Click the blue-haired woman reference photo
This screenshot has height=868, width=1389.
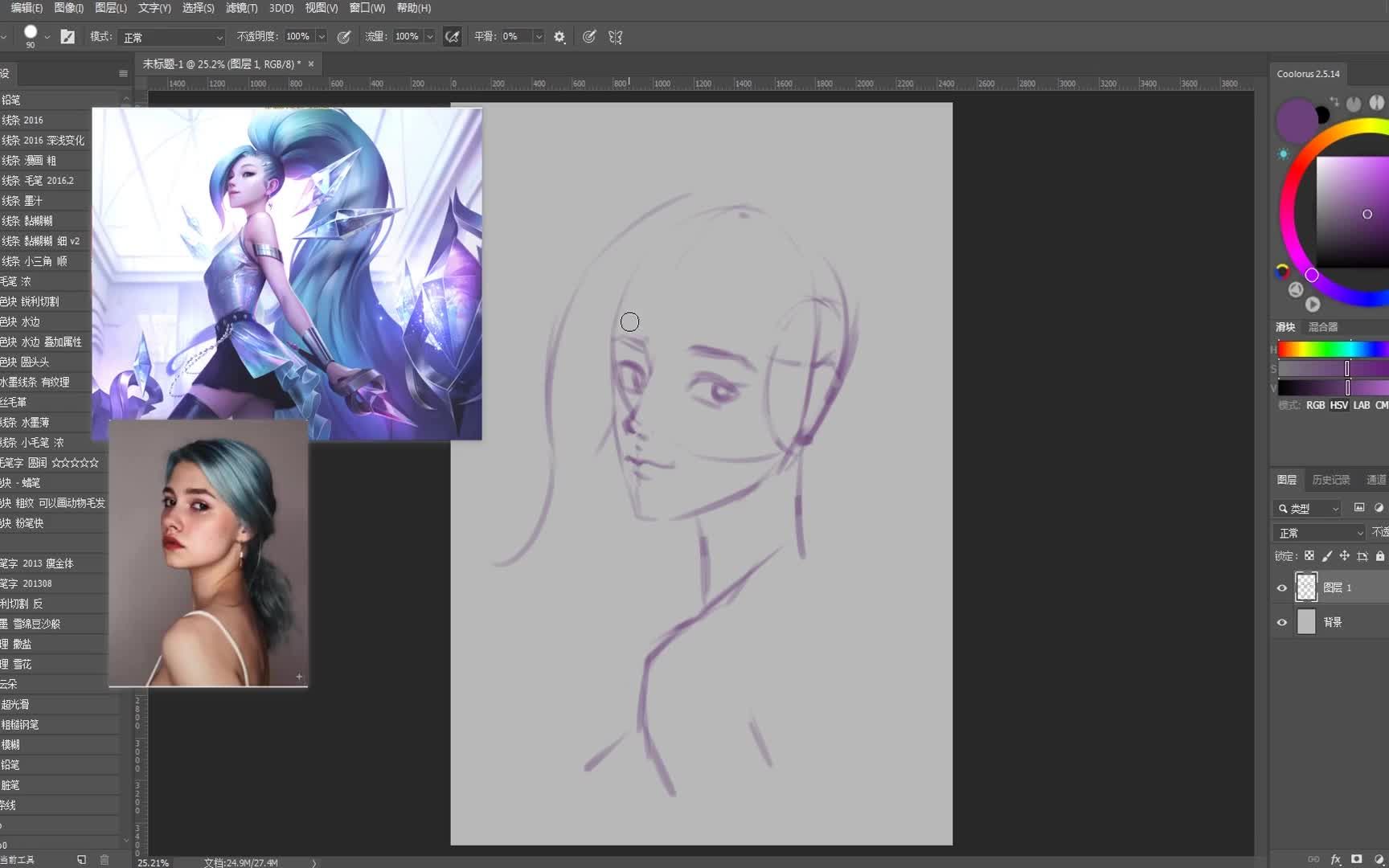208,553
